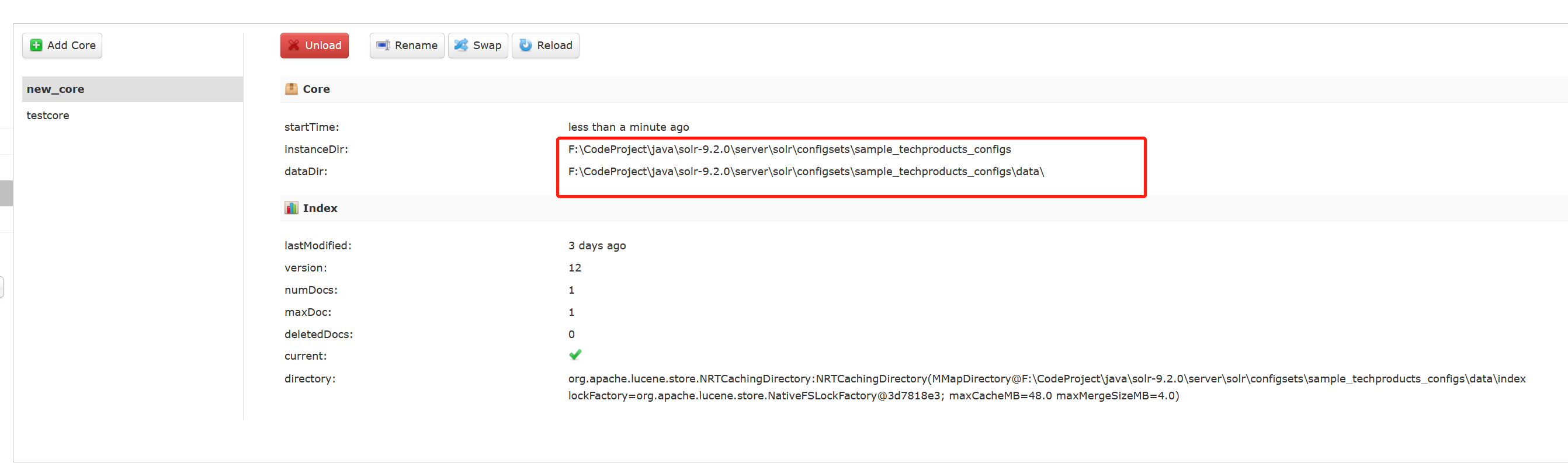The height and width of the screenshot is (463, 1568).
Task: Click the instanceDir path value
Action: point(789,149)
